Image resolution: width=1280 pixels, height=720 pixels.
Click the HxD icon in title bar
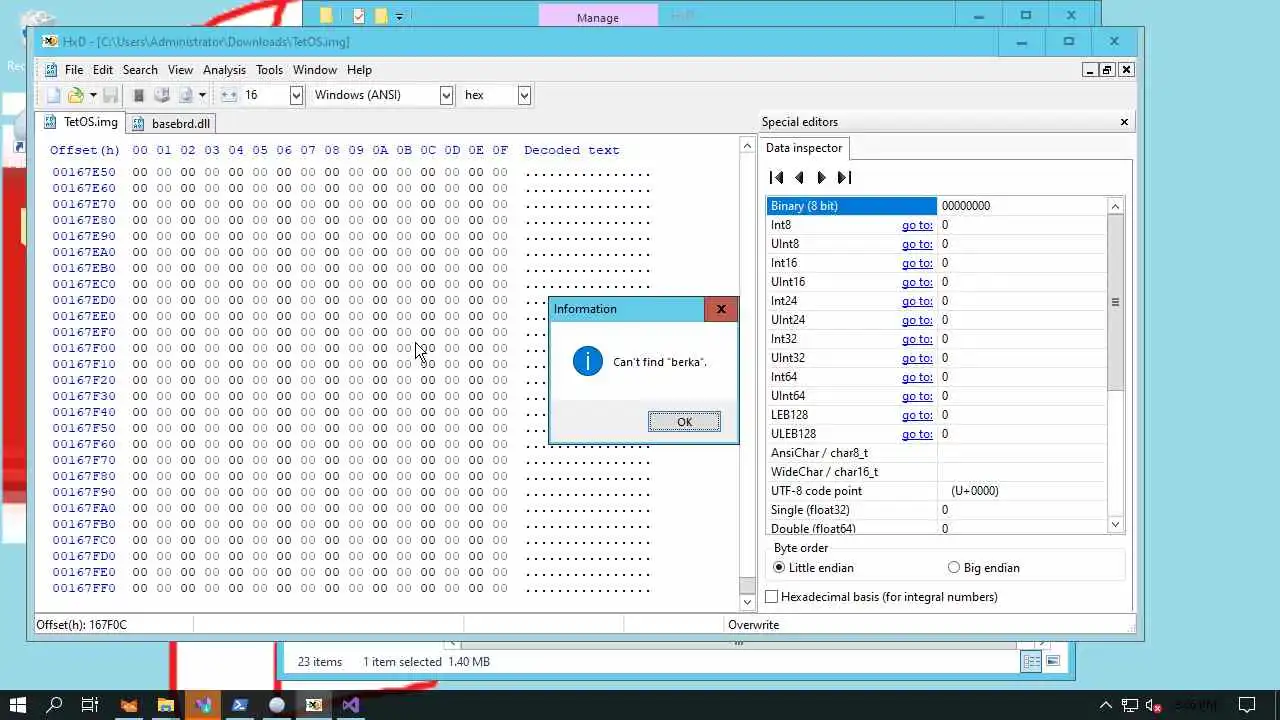tap(50, 41)
